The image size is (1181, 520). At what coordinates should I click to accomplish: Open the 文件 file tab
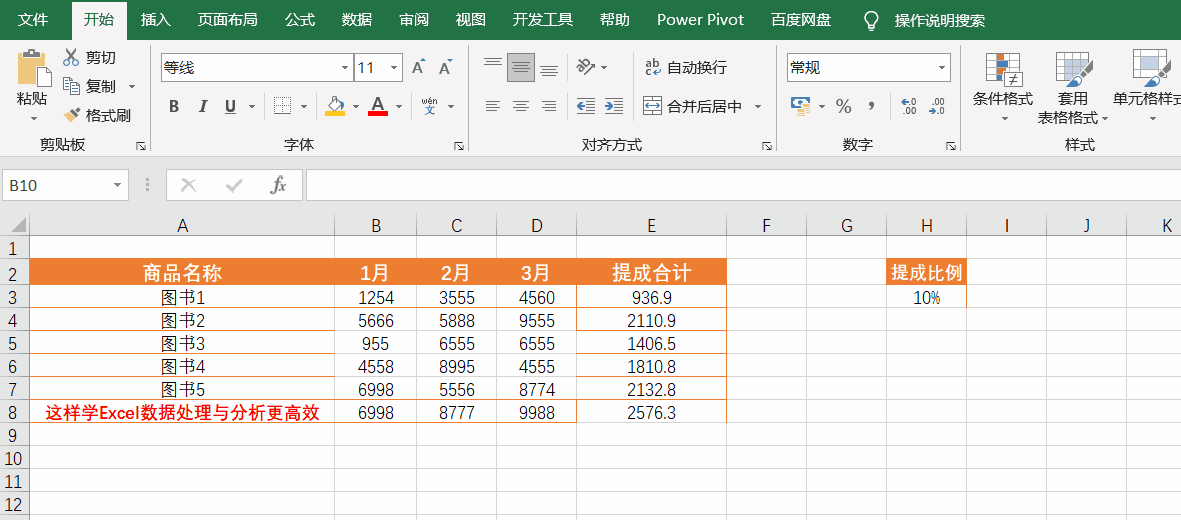(x=33, y=20)
